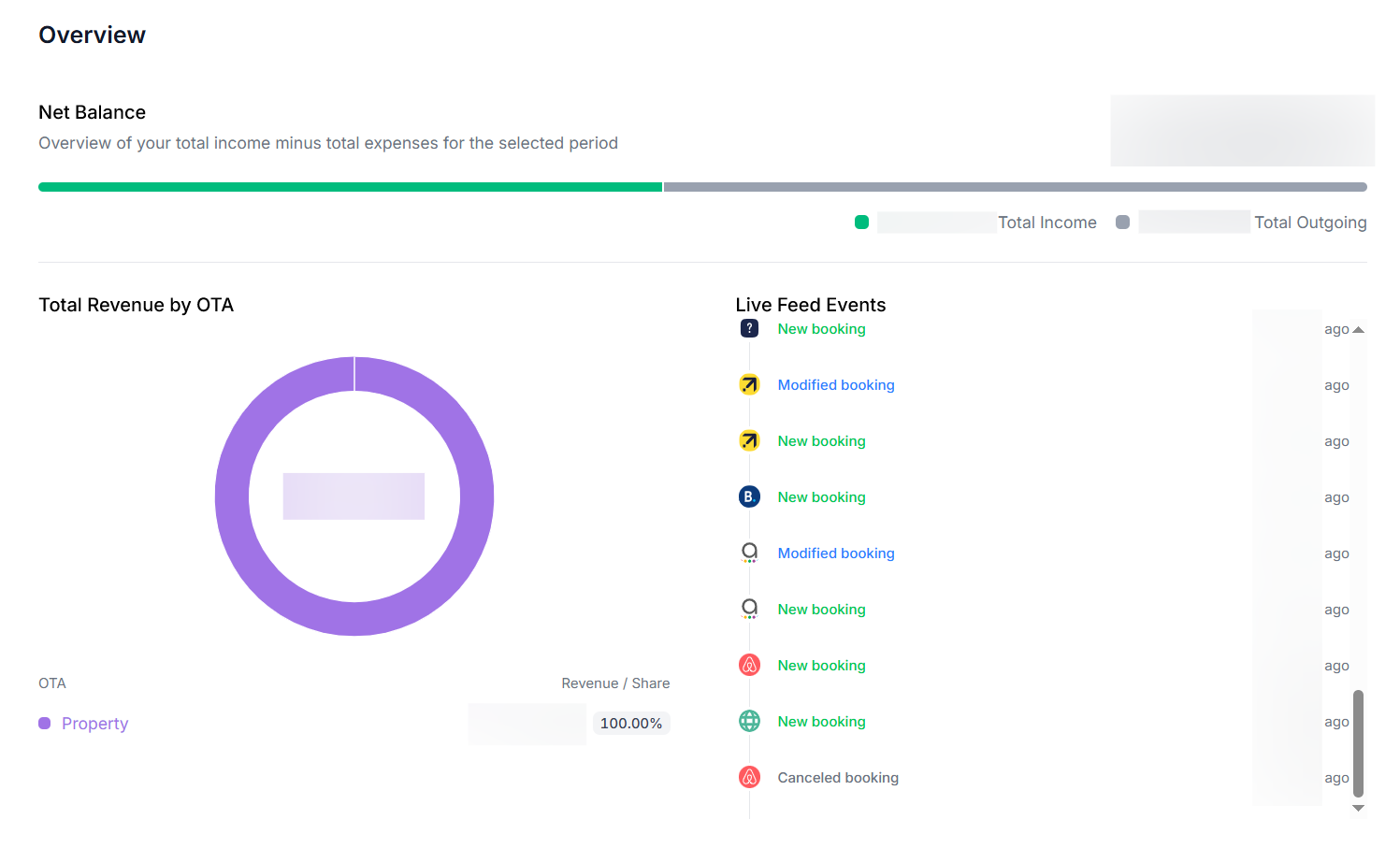1400x848 pixels.
Task: Click the globe icon beside New booking
Action: point(749,721)
